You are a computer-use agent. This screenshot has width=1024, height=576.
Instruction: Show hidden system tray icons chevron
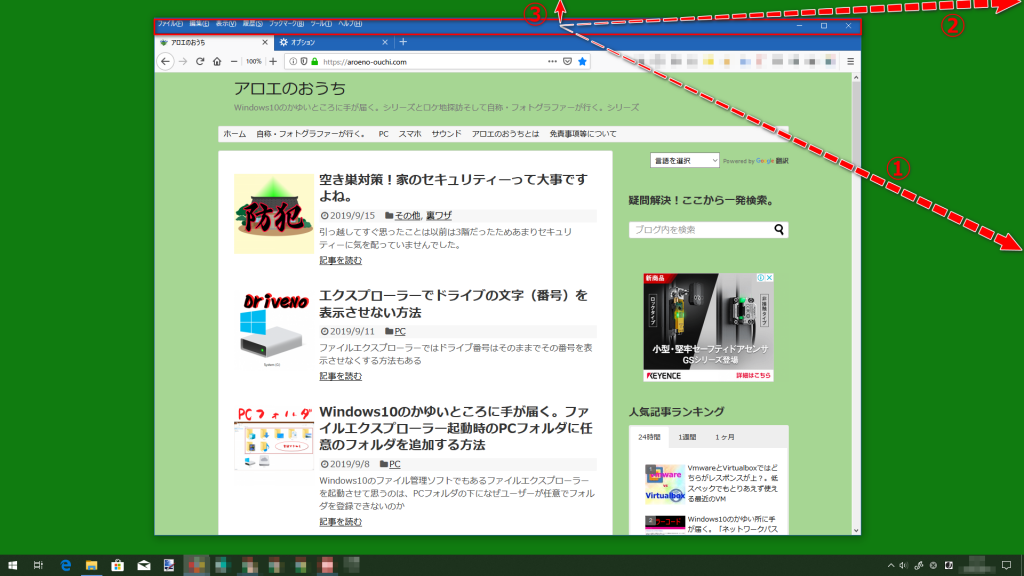890,566
